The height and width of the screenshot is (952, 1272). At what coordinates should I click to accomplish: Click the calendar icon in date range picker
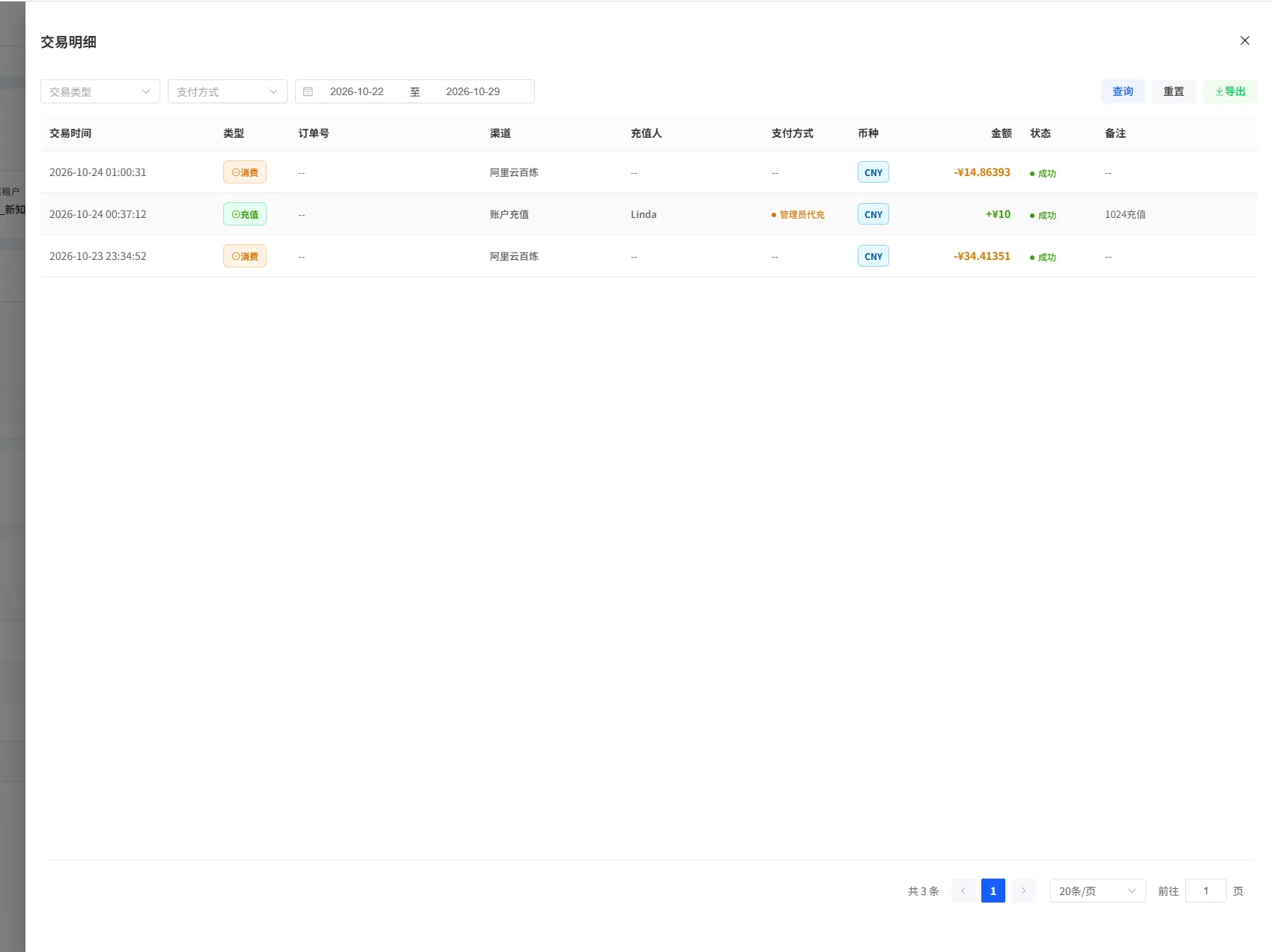coord(308,91)
